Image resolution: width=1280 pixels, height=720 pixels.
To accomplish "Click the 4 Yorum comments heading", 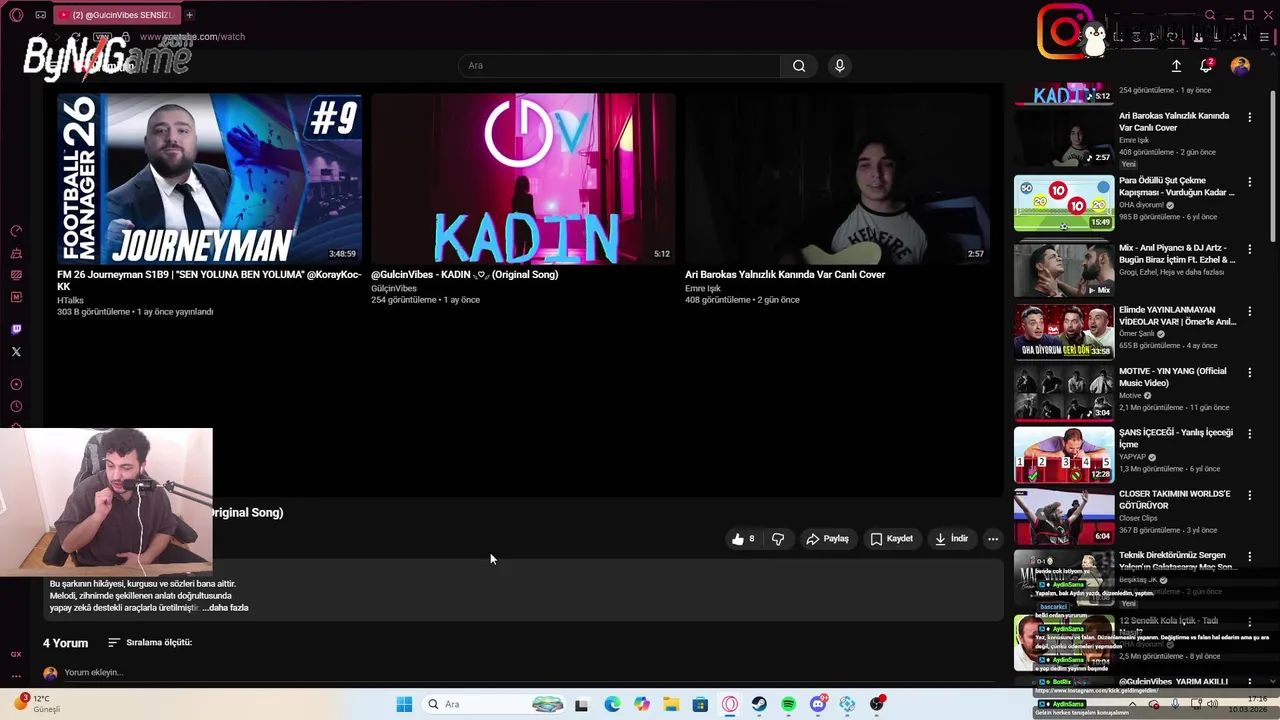I will click(x=66, y=643).
